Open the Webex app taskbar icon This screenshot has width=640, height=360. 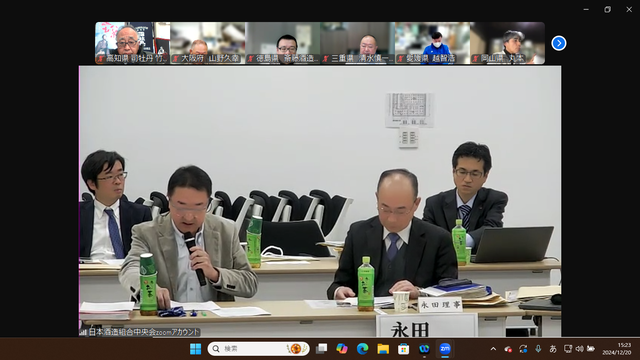pyautogui.click(x=424, y=349)
